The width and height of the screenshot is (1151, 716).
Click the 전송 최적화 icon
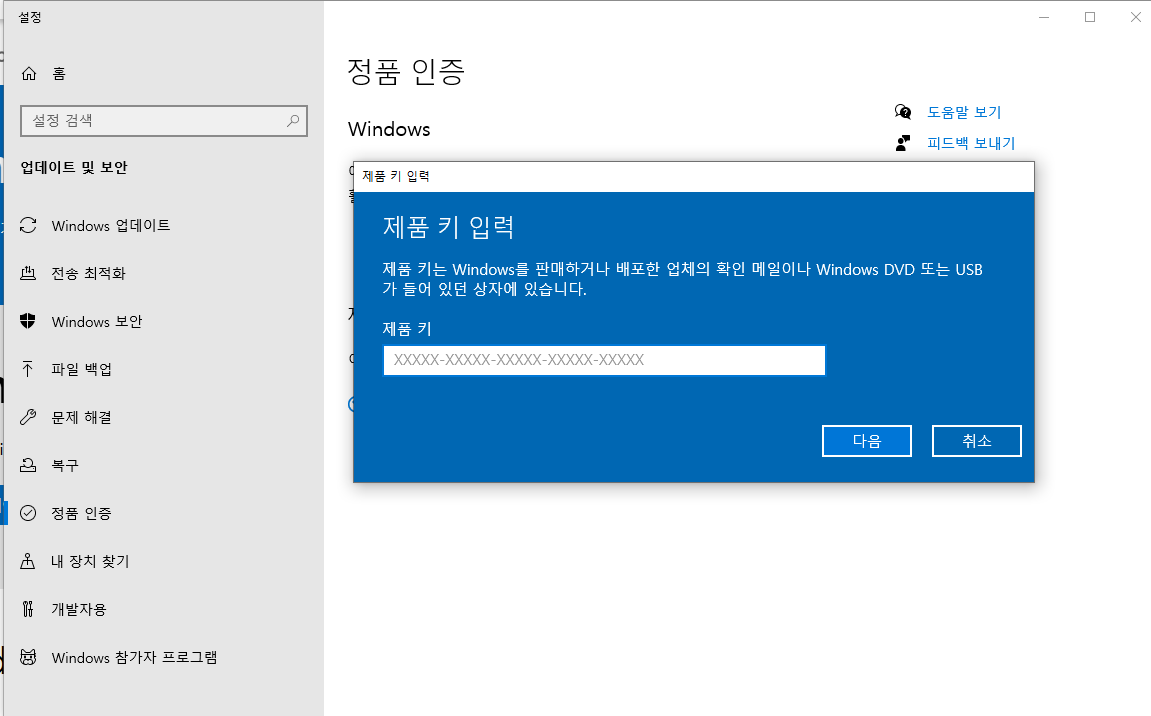[x=28, y=273]
